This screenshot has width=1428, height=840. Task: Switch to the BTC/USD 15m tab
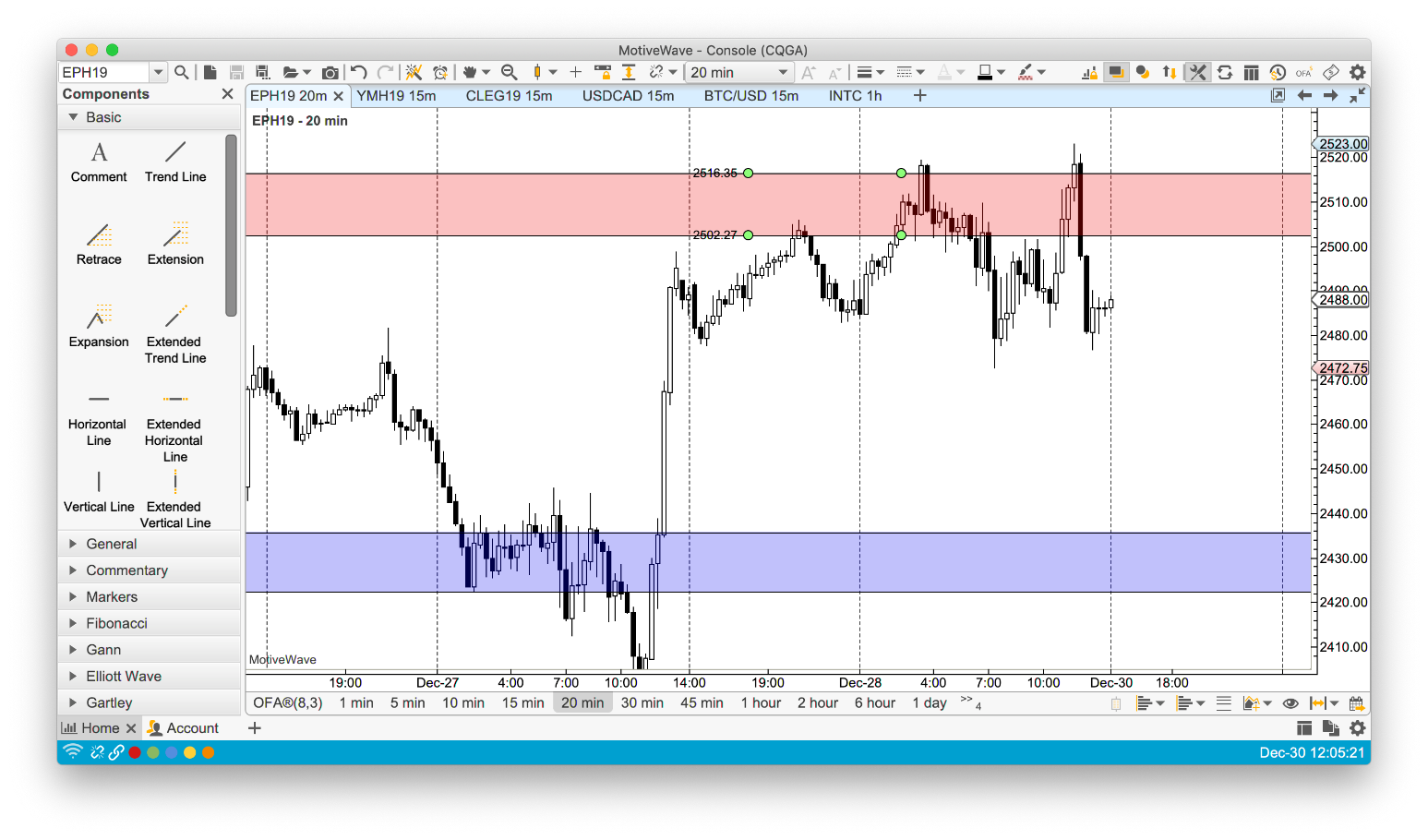[750, 96]
